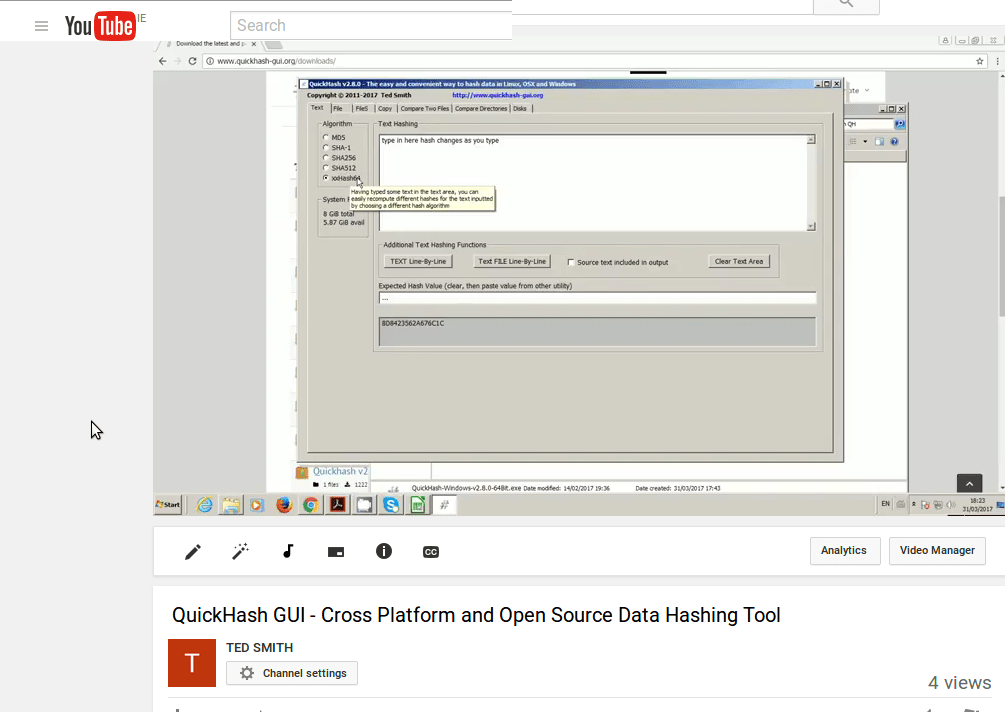Open the Cards info icon
Screen dimensions: 1005x712
(384, 550)
